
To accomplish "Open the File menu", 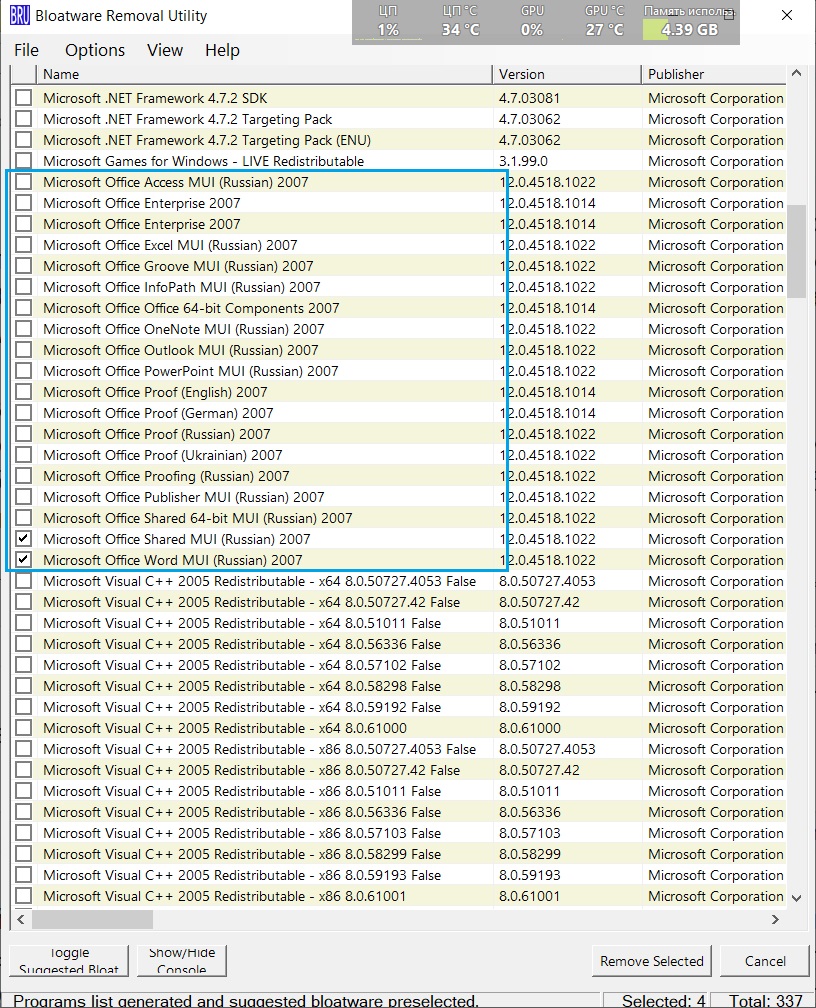I will point(26,50).
